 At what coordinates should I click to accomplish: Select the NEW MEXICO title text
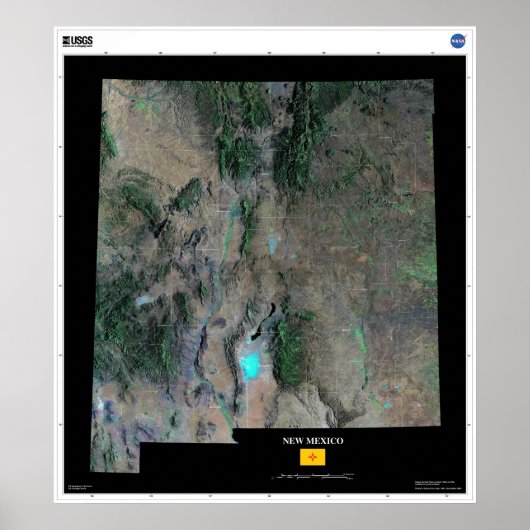[313, 441]
